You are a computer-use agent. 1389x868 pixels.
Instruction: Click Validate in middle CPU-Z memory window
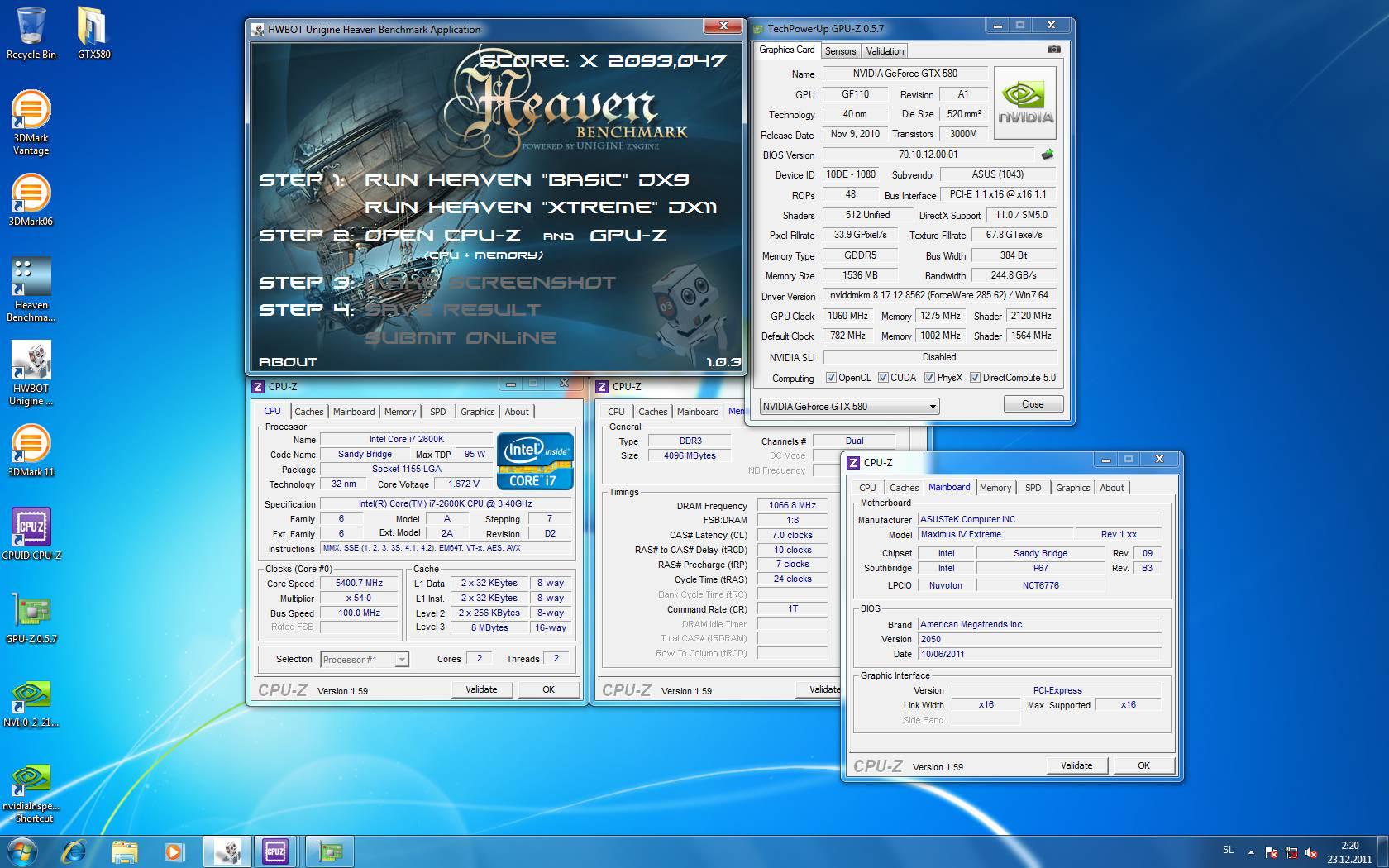coord(820,689)
